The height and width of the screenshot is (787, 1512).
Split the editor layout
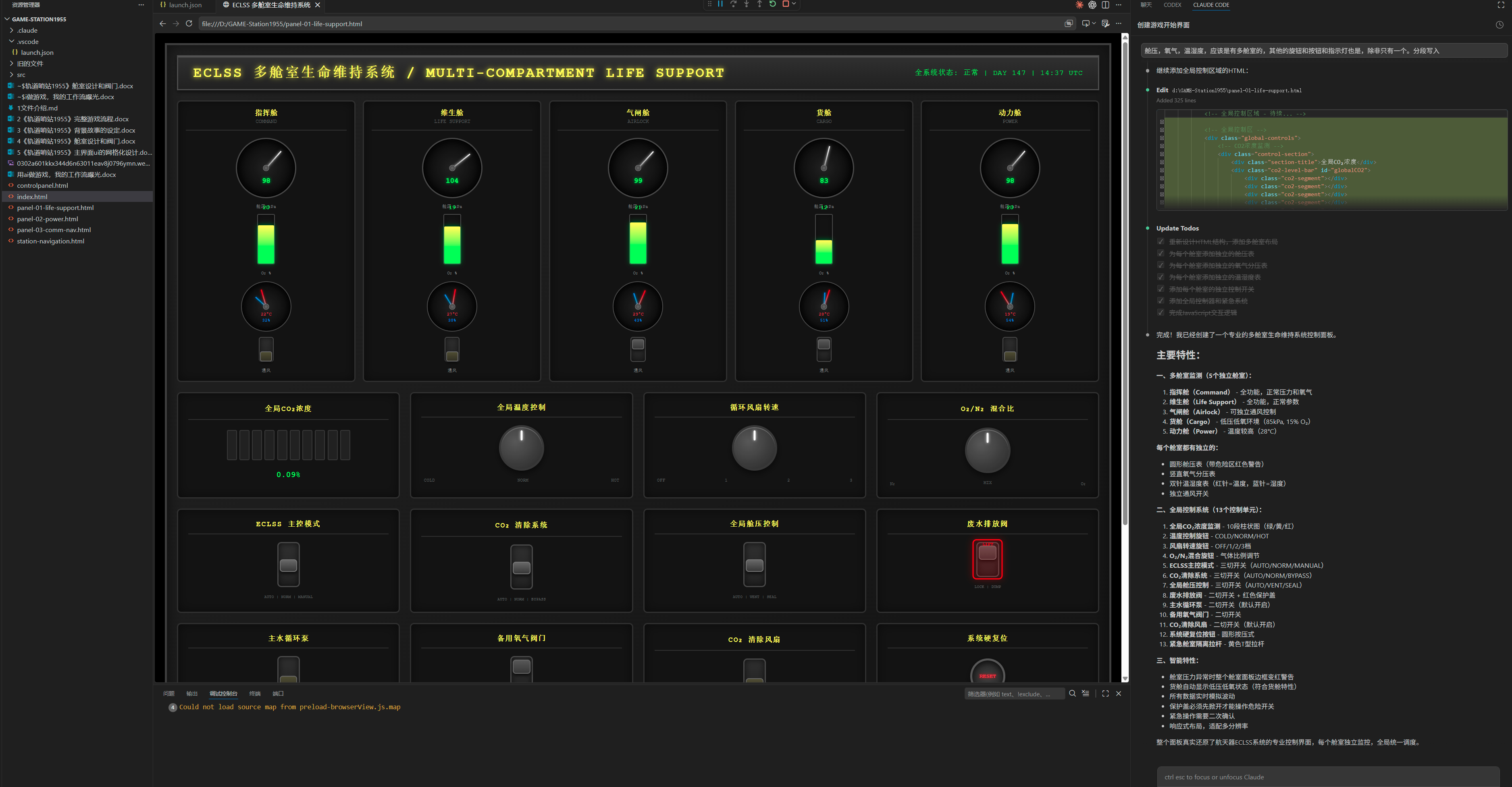[1105, 5]
